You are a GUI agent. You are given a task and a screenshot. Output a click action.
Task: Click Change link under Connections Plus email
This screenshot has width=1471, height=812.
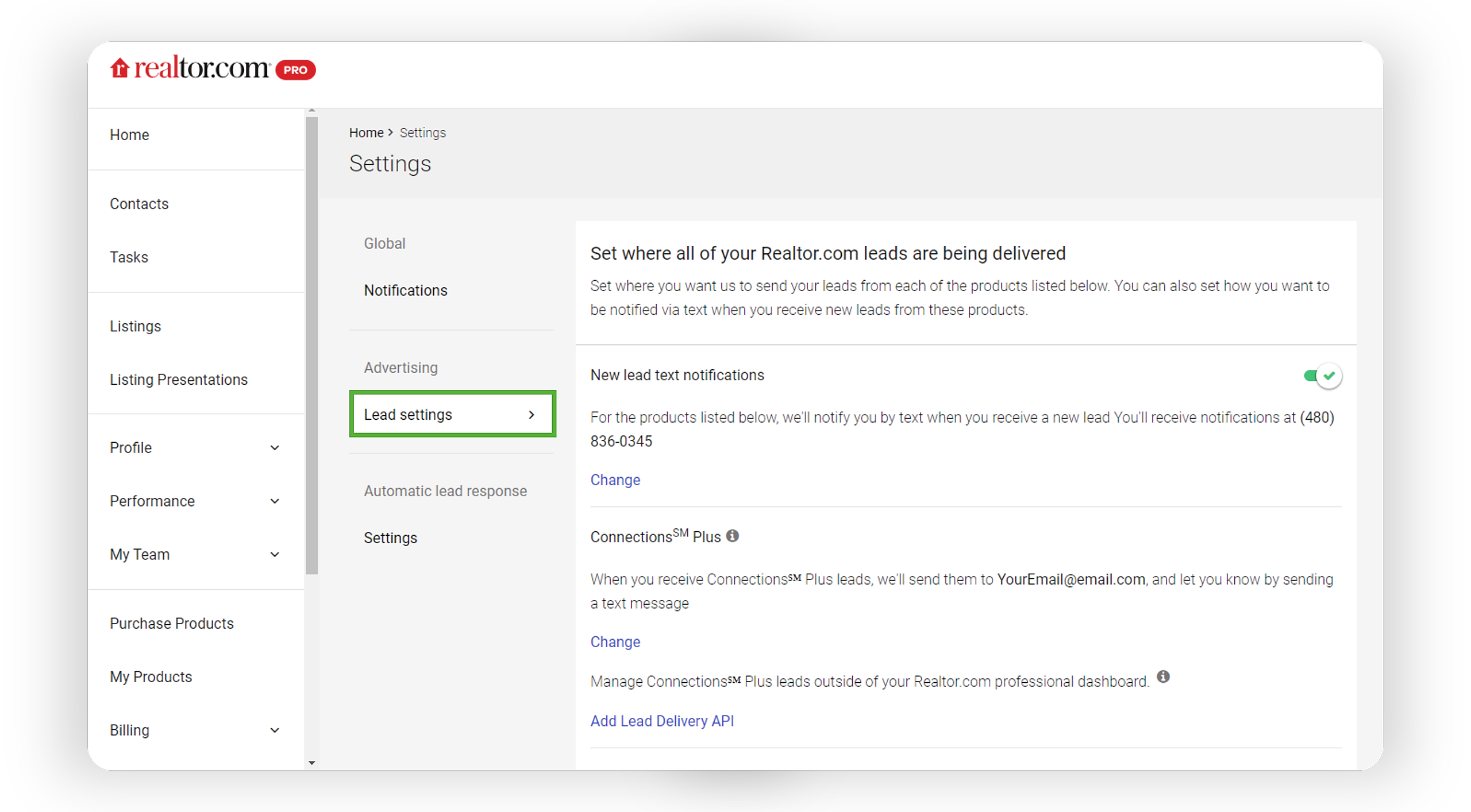[x=615, y=642]
